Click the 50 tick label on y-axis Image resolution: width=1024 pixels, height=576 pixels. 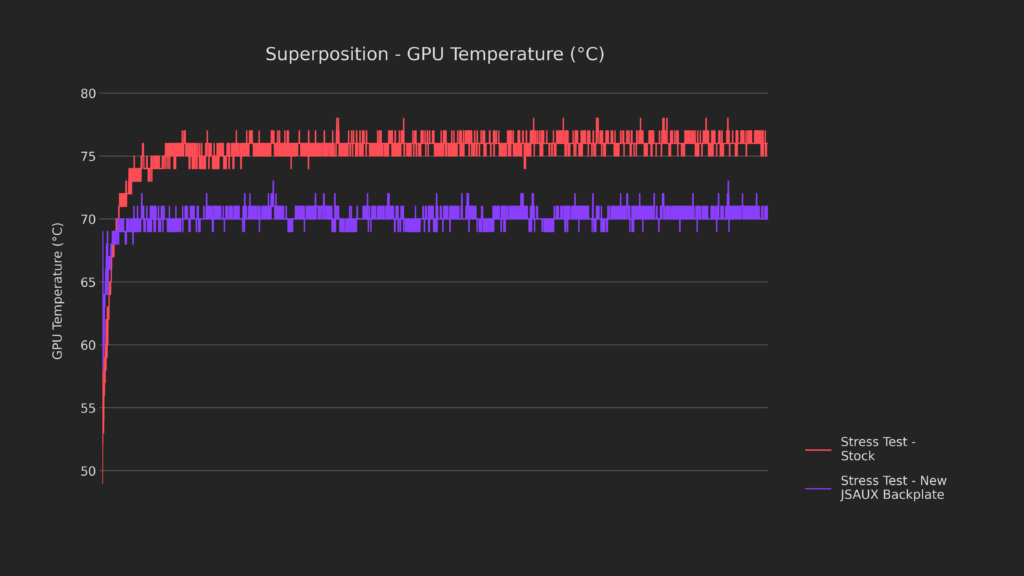(88, 471)
